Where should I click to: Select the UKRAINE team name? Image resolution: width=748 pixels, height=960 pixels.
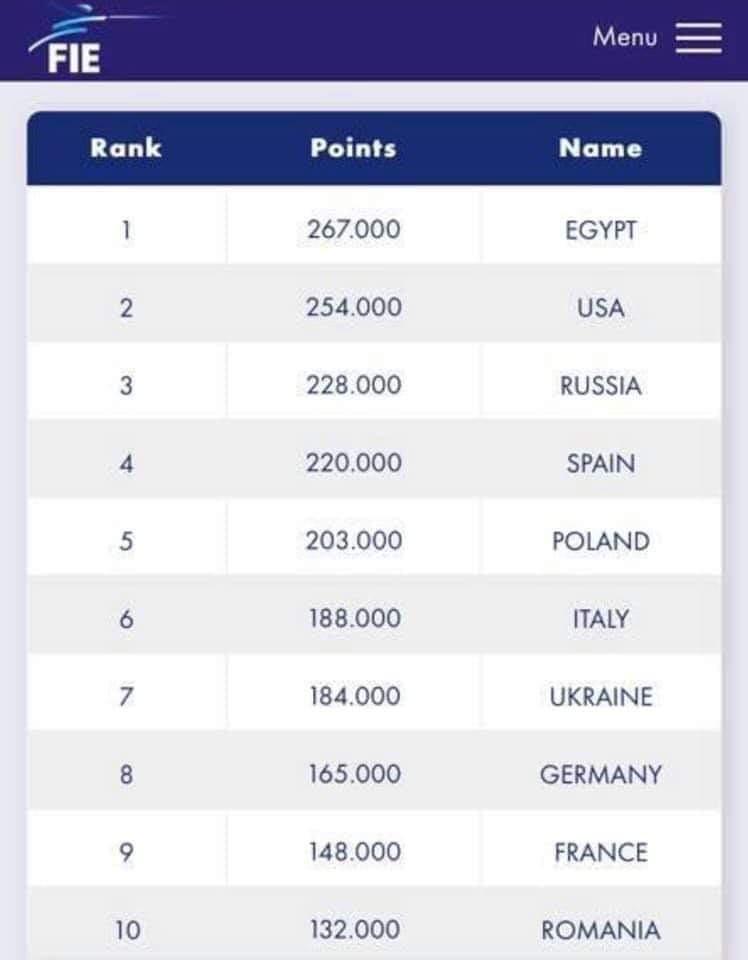point(600,696)
